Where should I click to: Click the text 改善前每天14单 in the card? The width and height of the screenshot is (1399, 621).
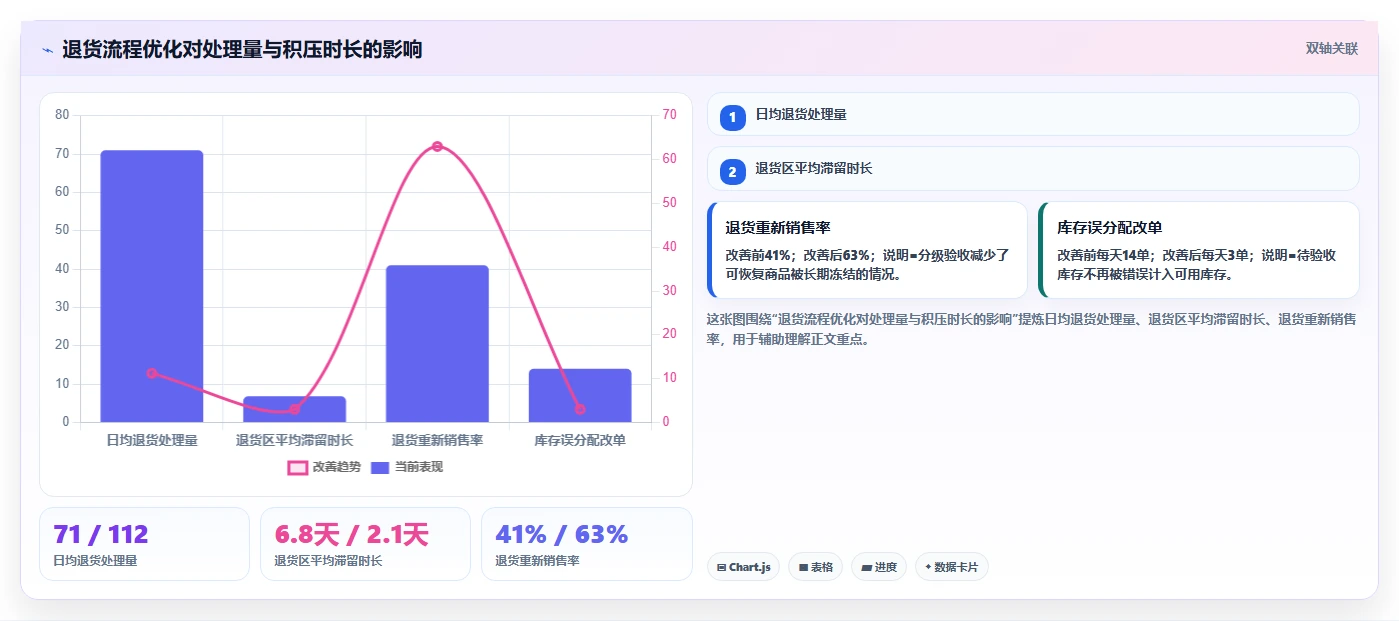pos(1106,255)
